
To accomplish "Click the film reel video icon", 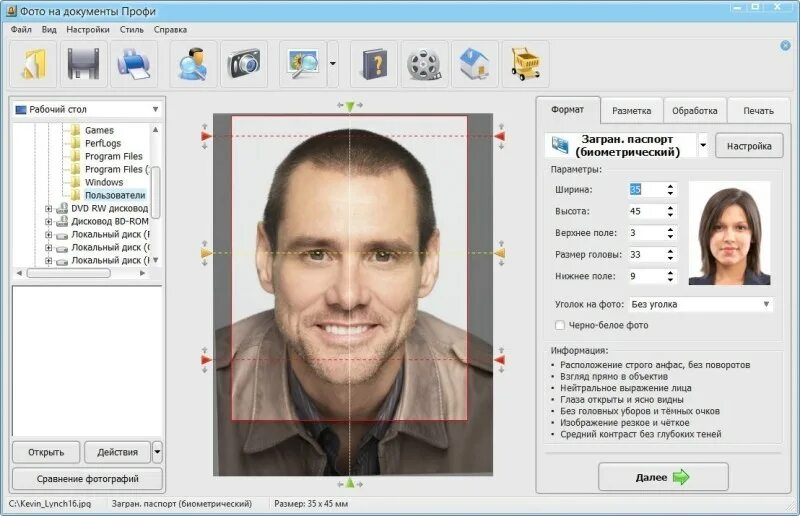I will click(x=424, y=64).
